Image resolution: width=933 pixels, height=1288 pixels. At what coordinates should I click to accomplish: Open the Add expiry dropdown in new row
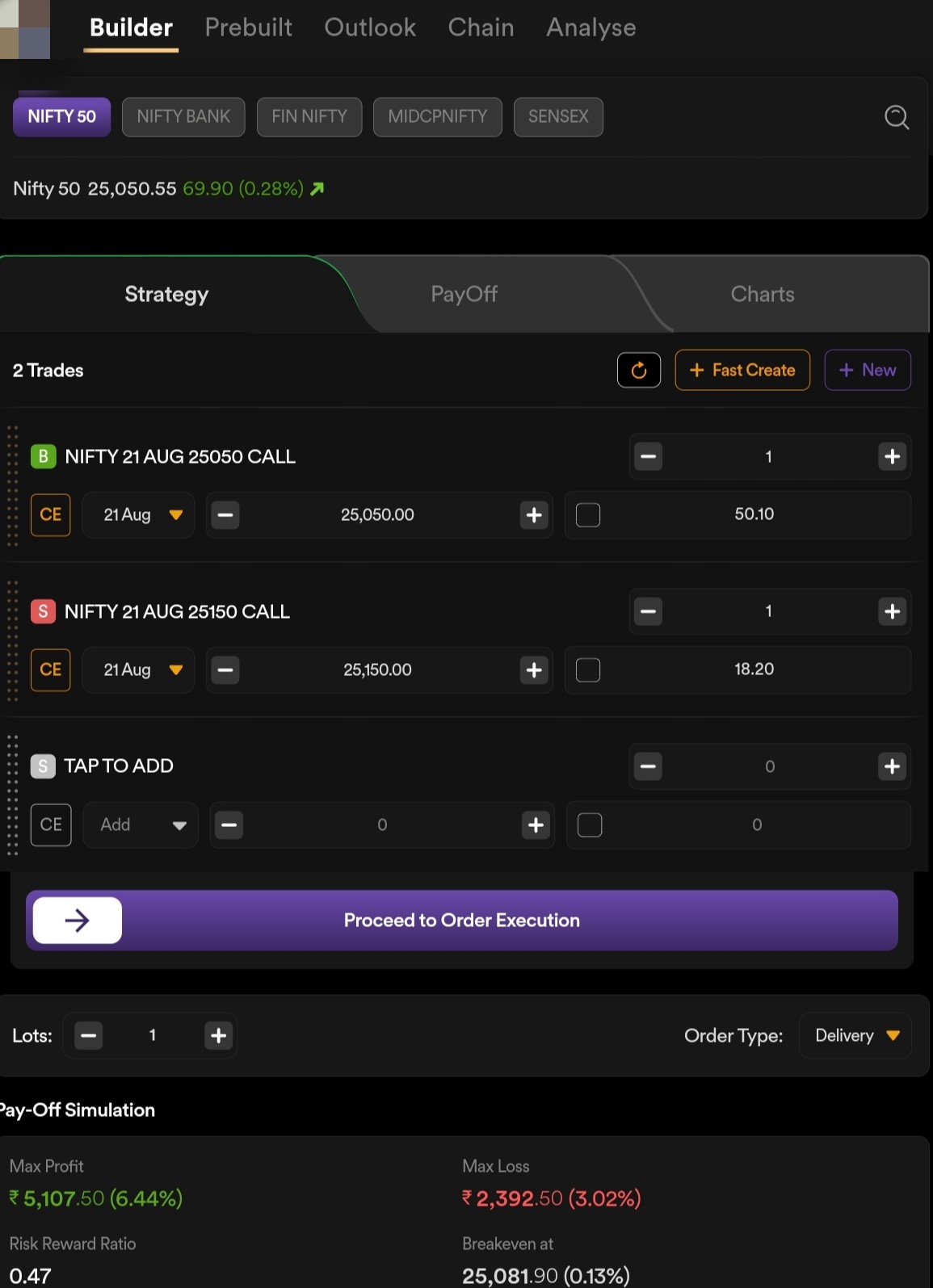pyautogui.click(x=141, y=824)
